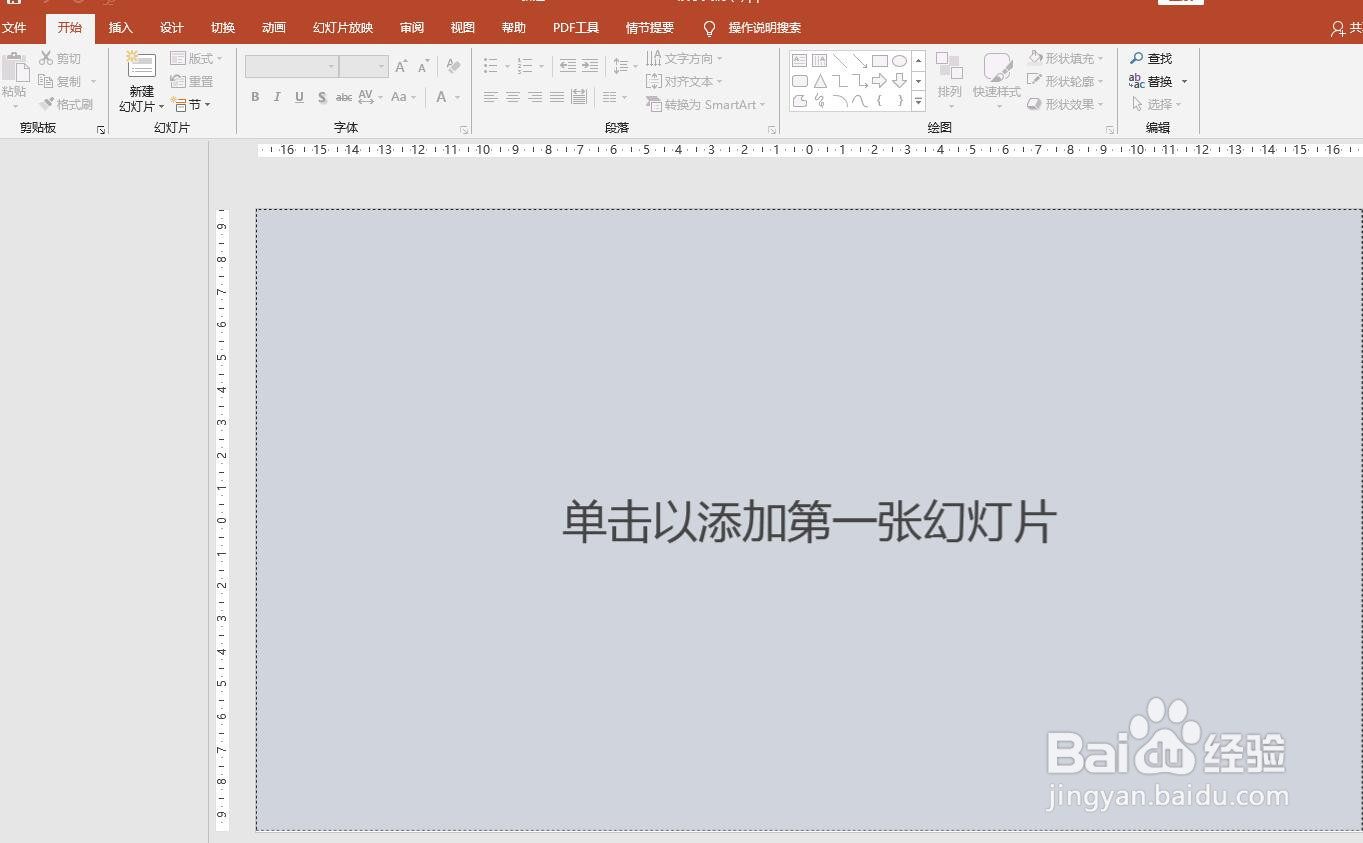Viewport: 1363px width, 843px height.
Task: Select the right arrow shape
Action: coord(880,81)
